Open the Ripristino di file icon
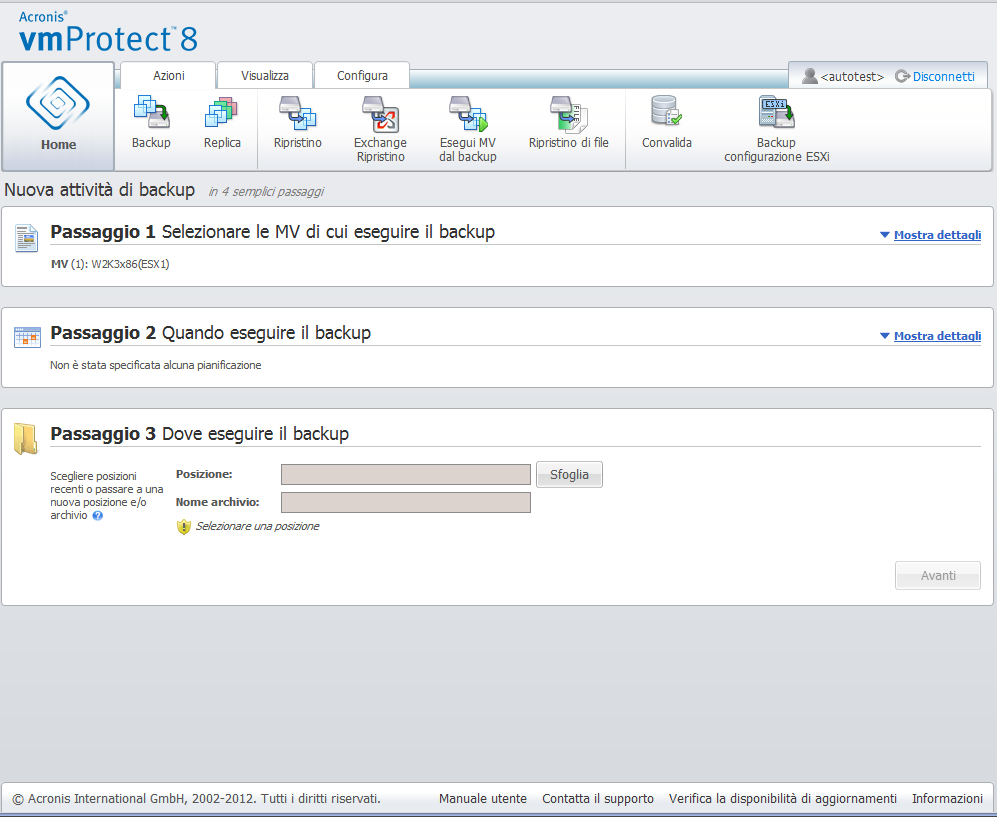This screenshot has height=817, width=997. point(568,113)
